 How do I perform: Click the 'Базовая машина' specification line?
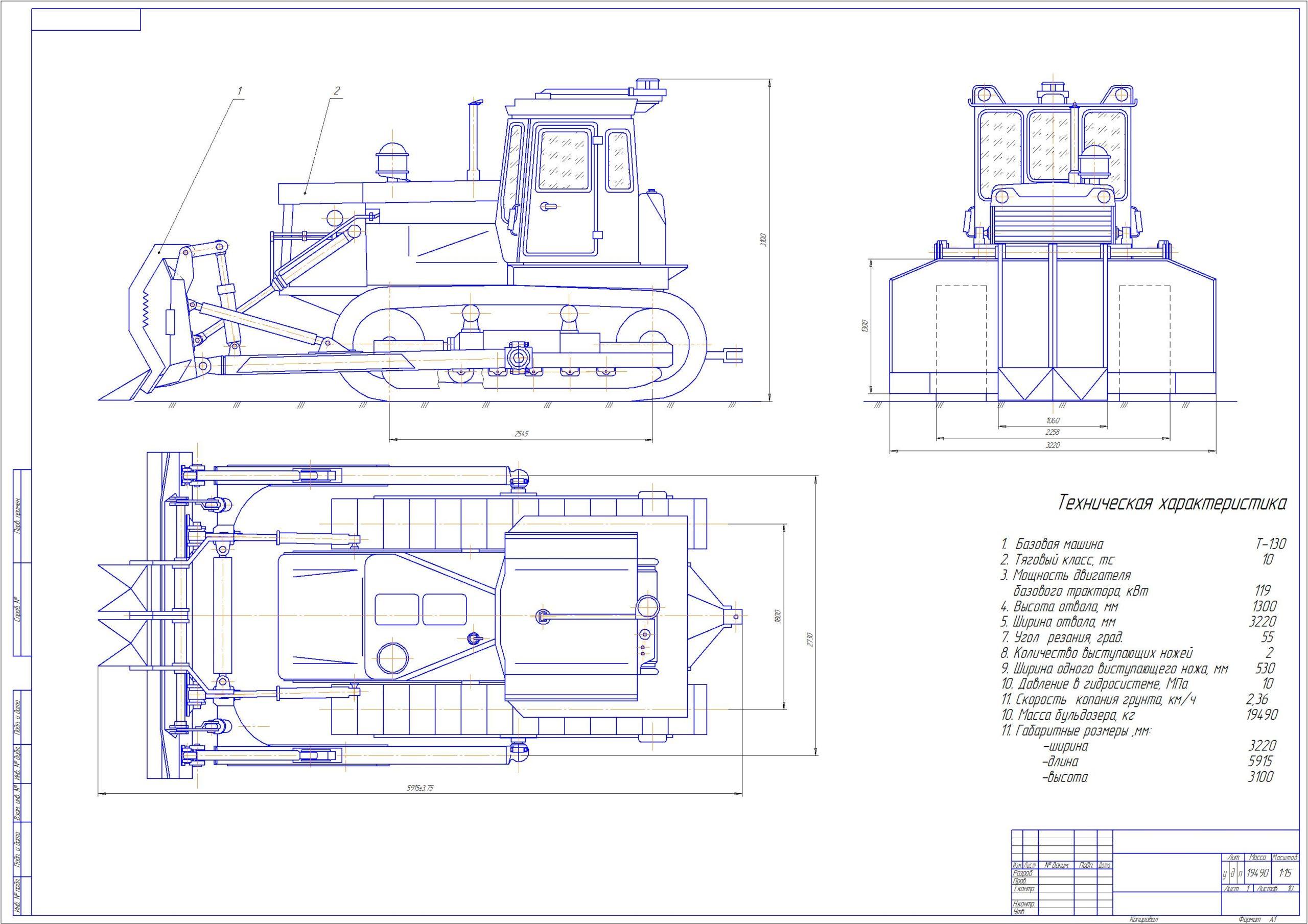(1059, 544)
